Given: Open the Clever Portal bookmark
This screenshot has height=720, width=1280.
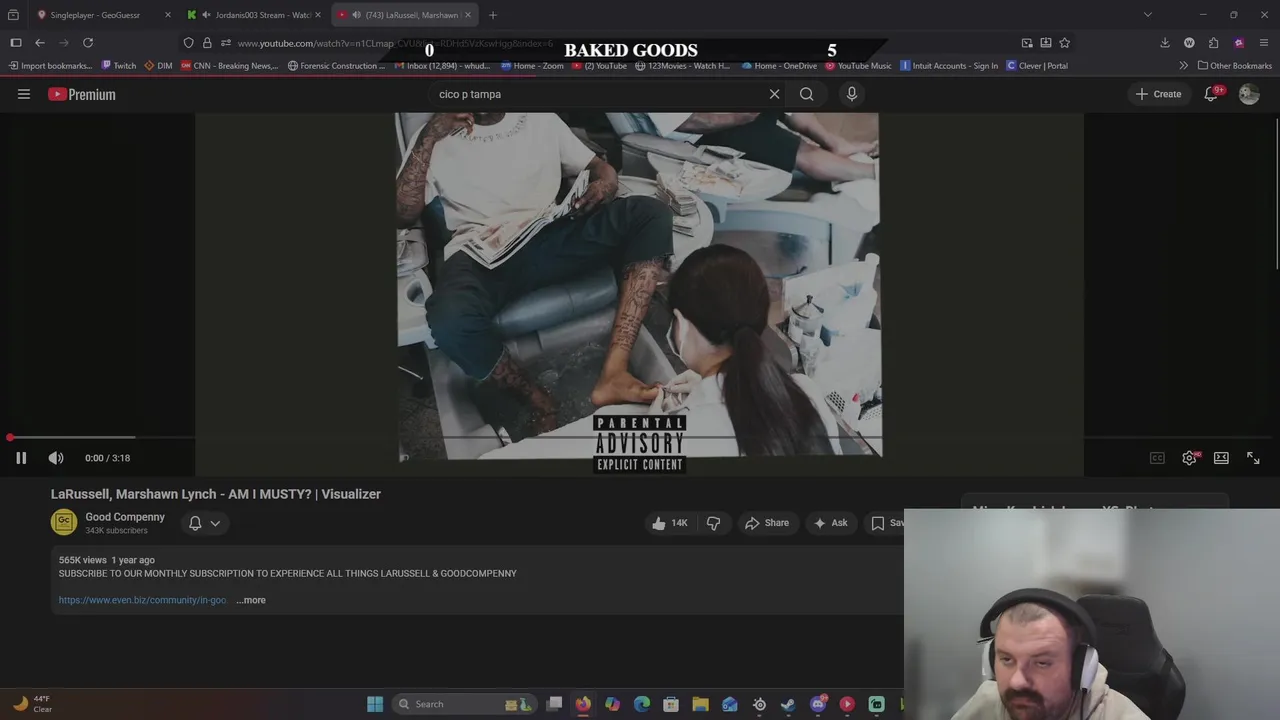Looking at the screenshot, I should pyautogui.click(x=1037, y=66).
